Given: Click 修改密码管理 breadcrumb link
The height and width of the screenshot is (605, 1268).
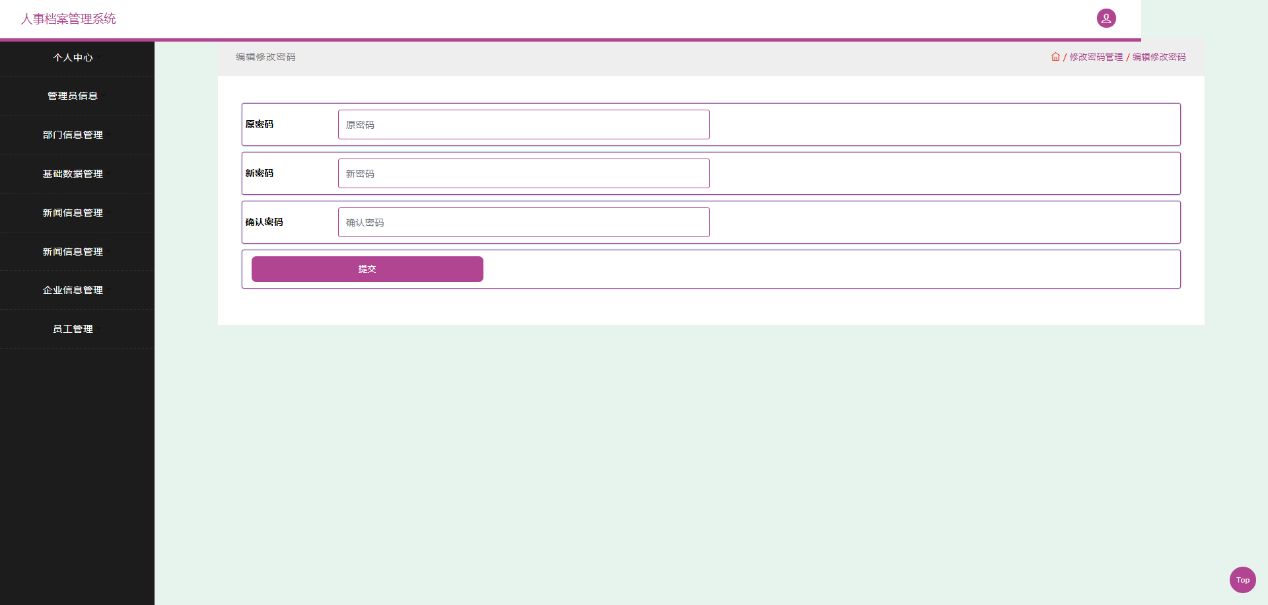Looking at the screenshot, I should [1096, 57].
